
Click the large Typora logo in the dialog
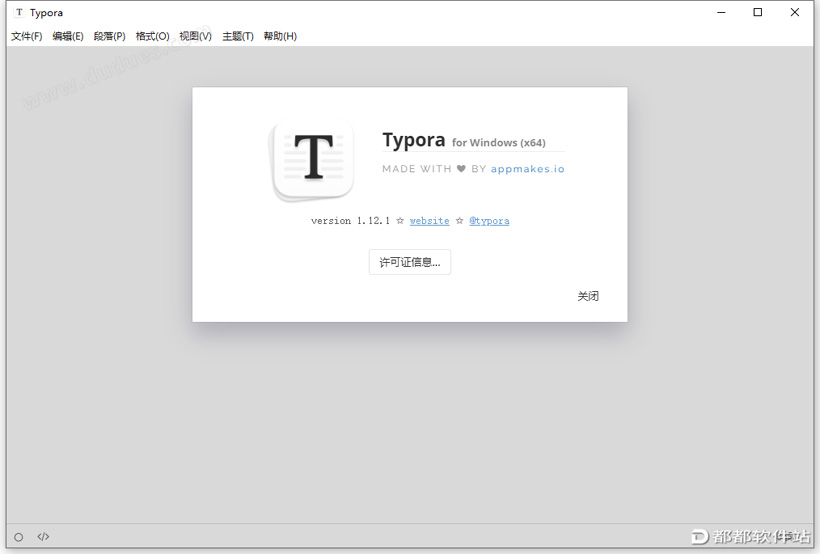click(x=313, y=158)
